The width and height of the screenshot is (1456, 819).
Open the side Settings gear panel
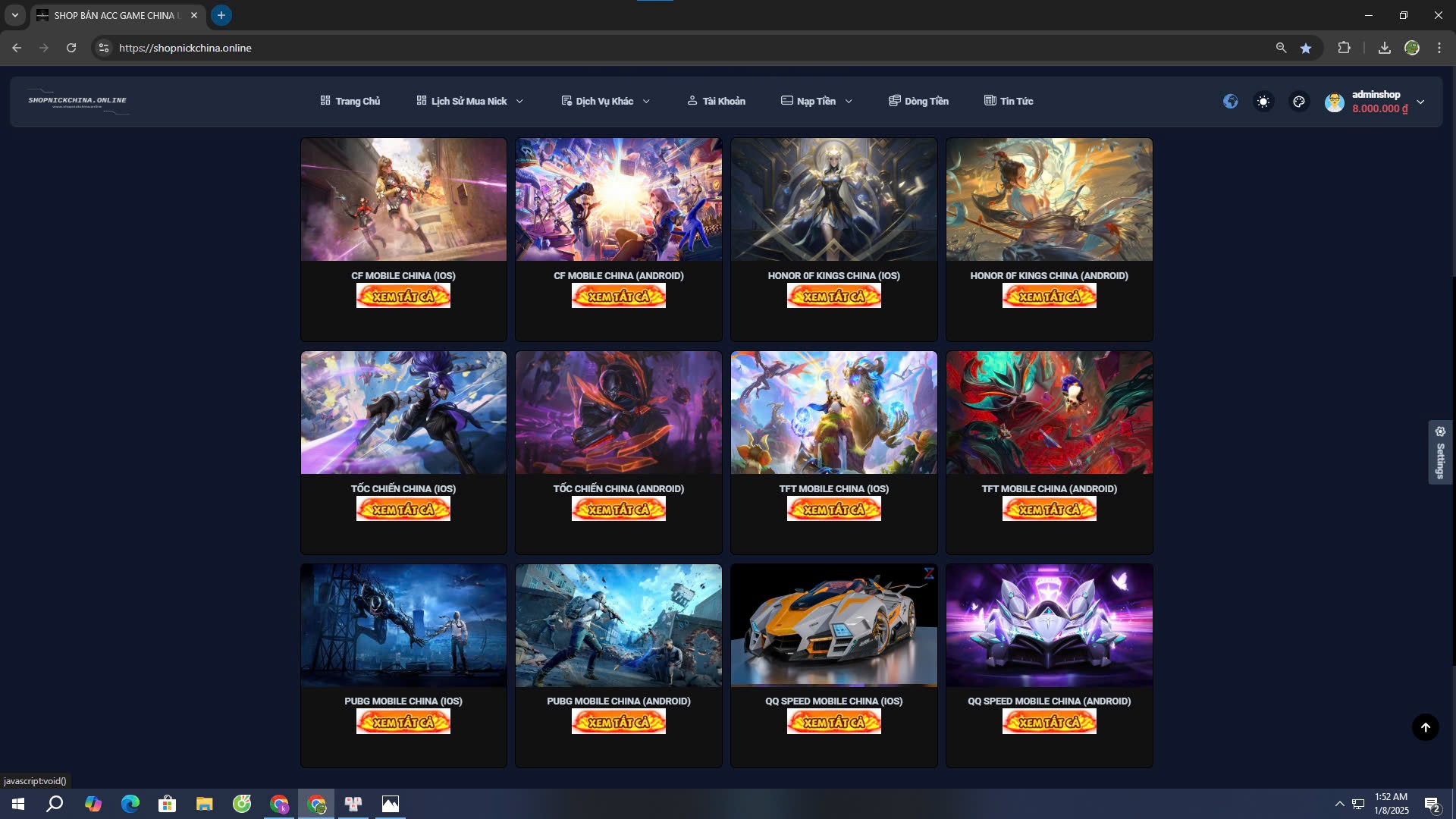tap(1440, 452)
